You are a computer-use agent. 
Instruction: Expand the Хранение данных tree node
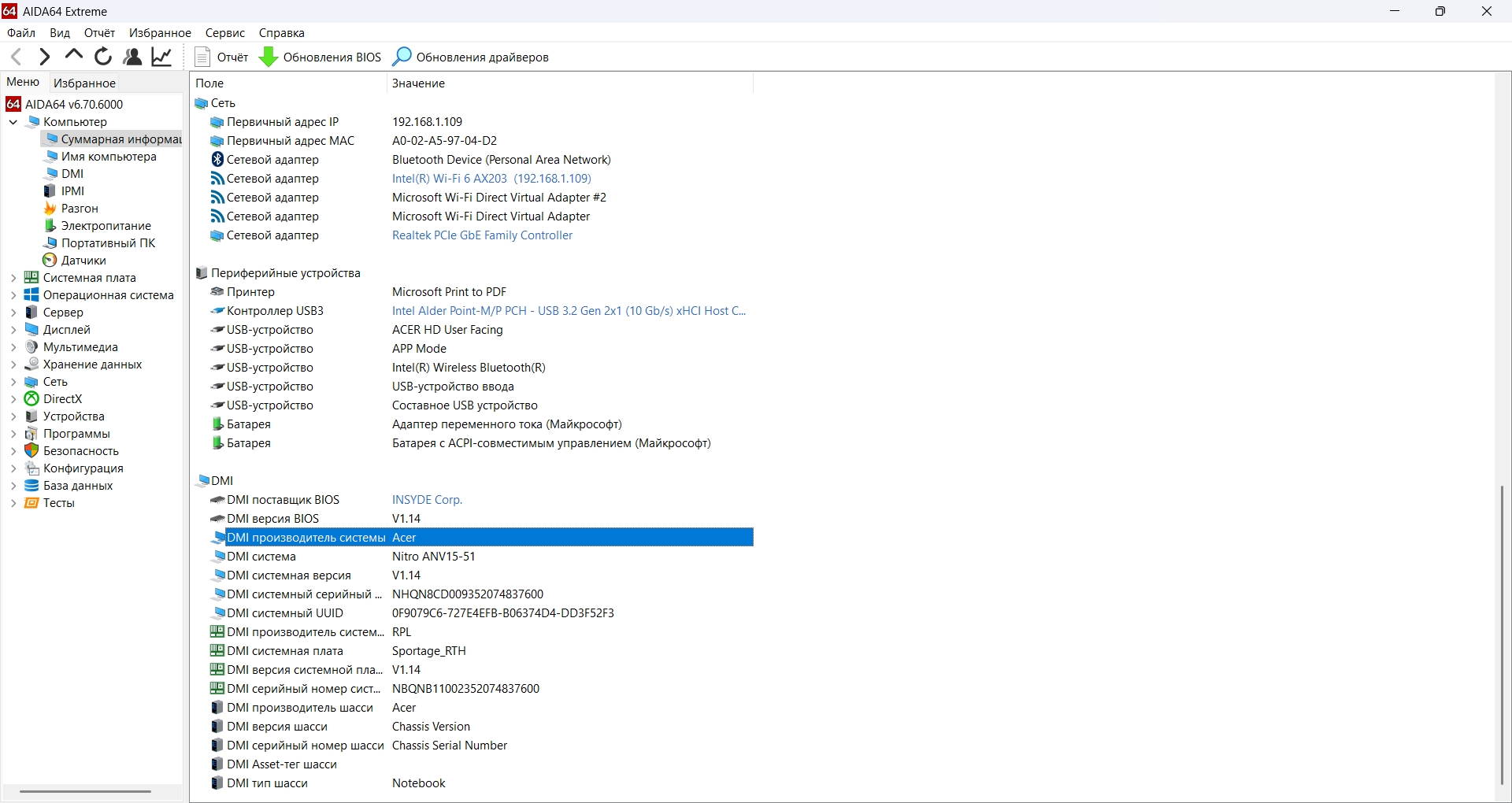(x=13, y=364)
